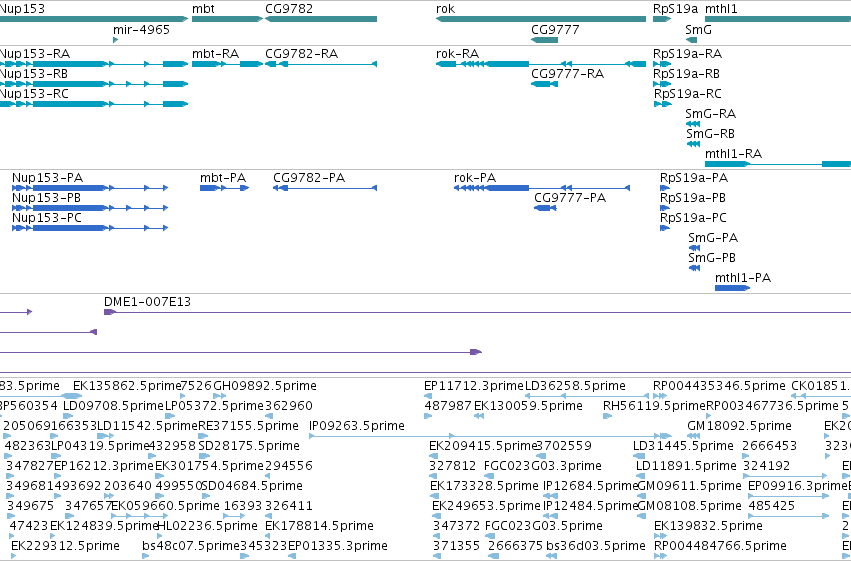Screen dimensions: 851x561
Task: Click the GM18092.5prime EST label
Action: click(x=739, y=426)
